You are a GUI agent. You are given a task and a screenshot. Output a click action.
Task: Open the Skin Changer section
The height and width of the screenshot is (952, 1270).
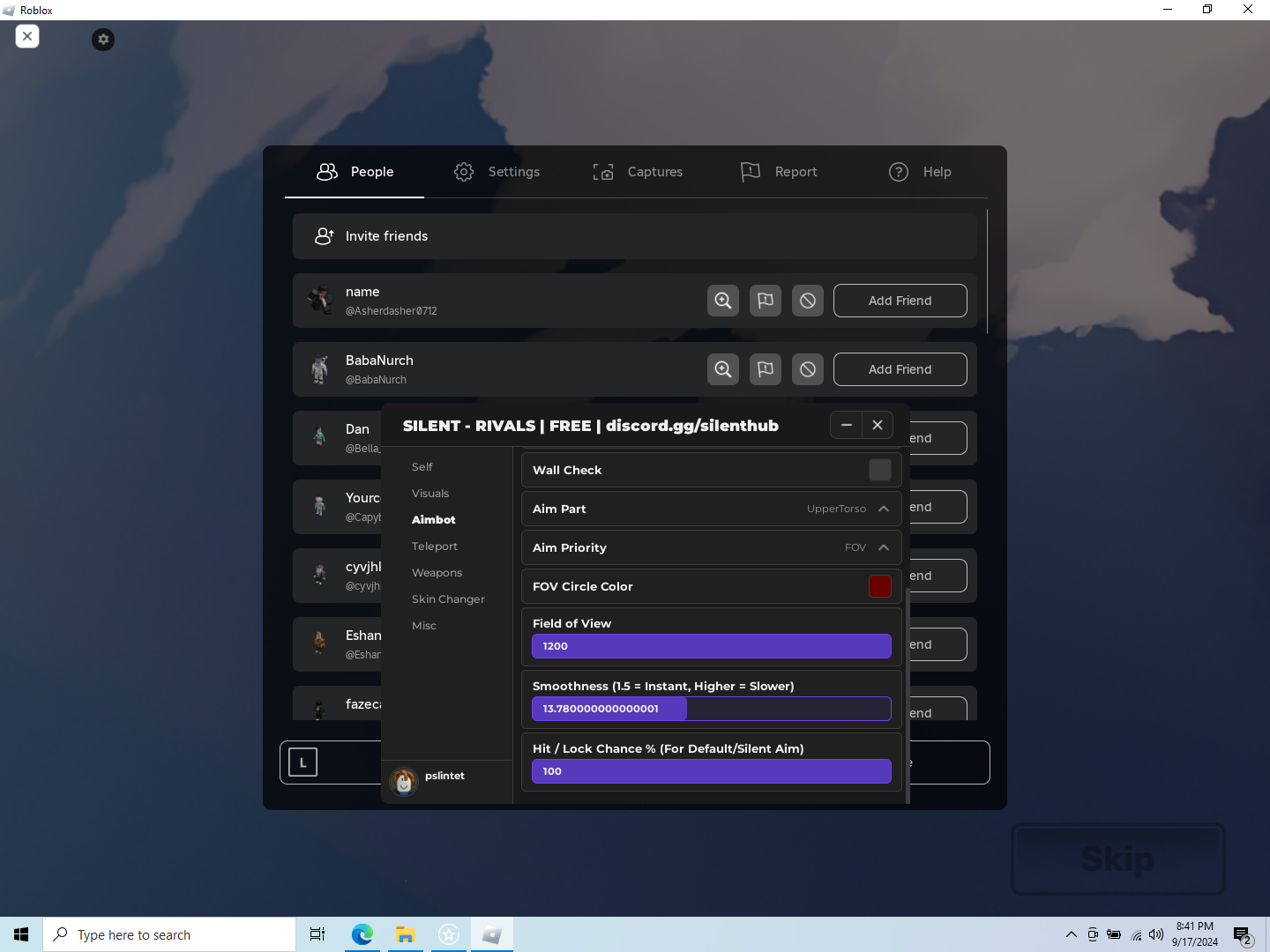(448, 599)
